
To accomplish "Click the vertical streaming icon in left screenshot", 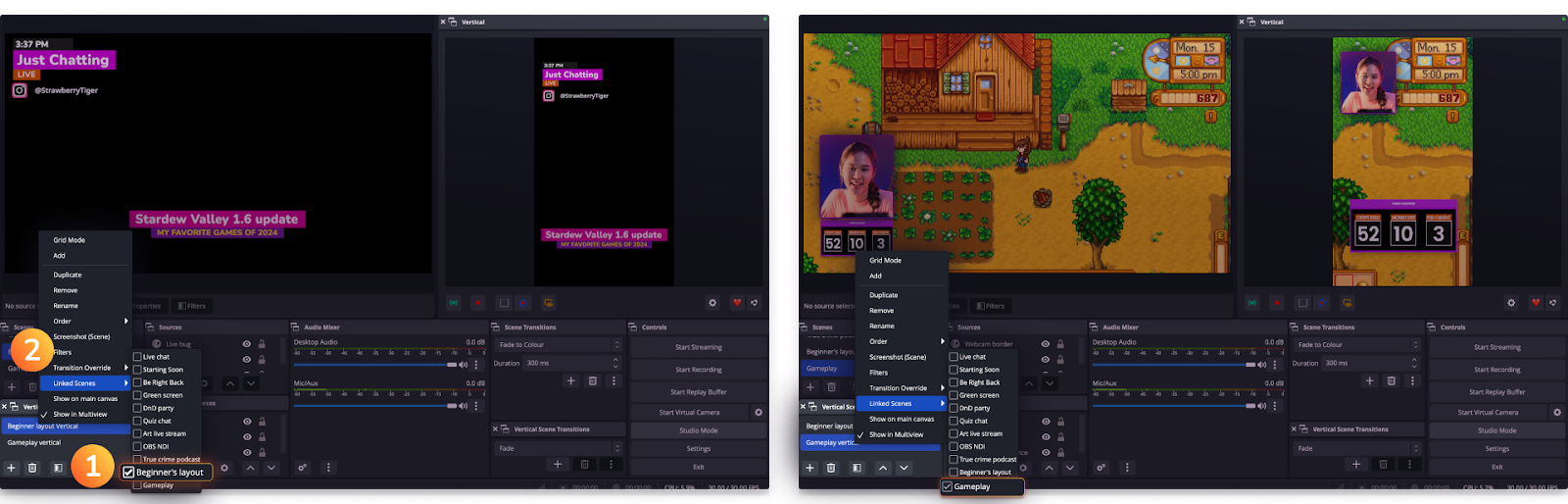I will (x=454, y=303).
